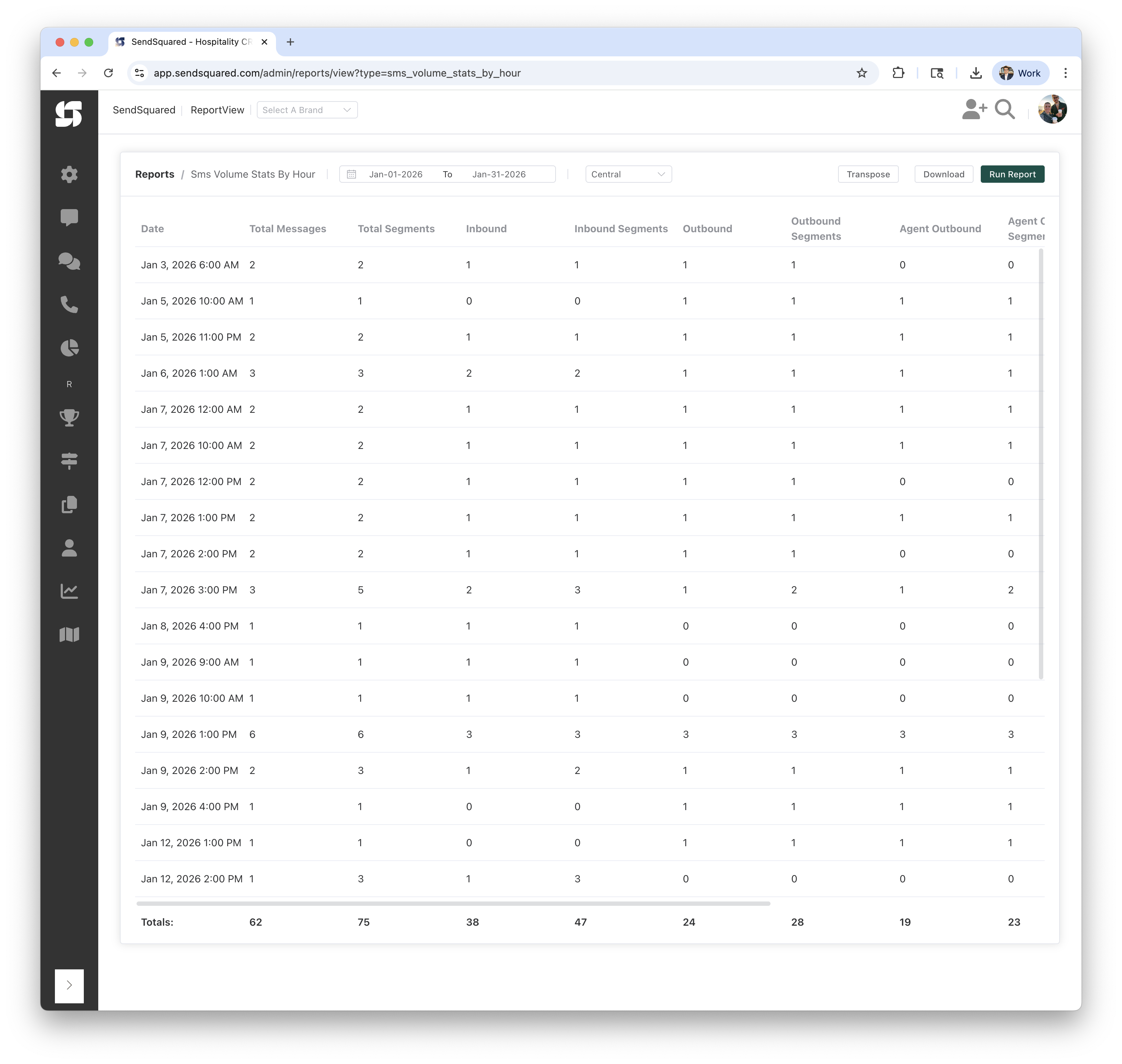1122x1064 pixels.
Task: Select the chat message icon in sidebar
Action: point(69,218)
